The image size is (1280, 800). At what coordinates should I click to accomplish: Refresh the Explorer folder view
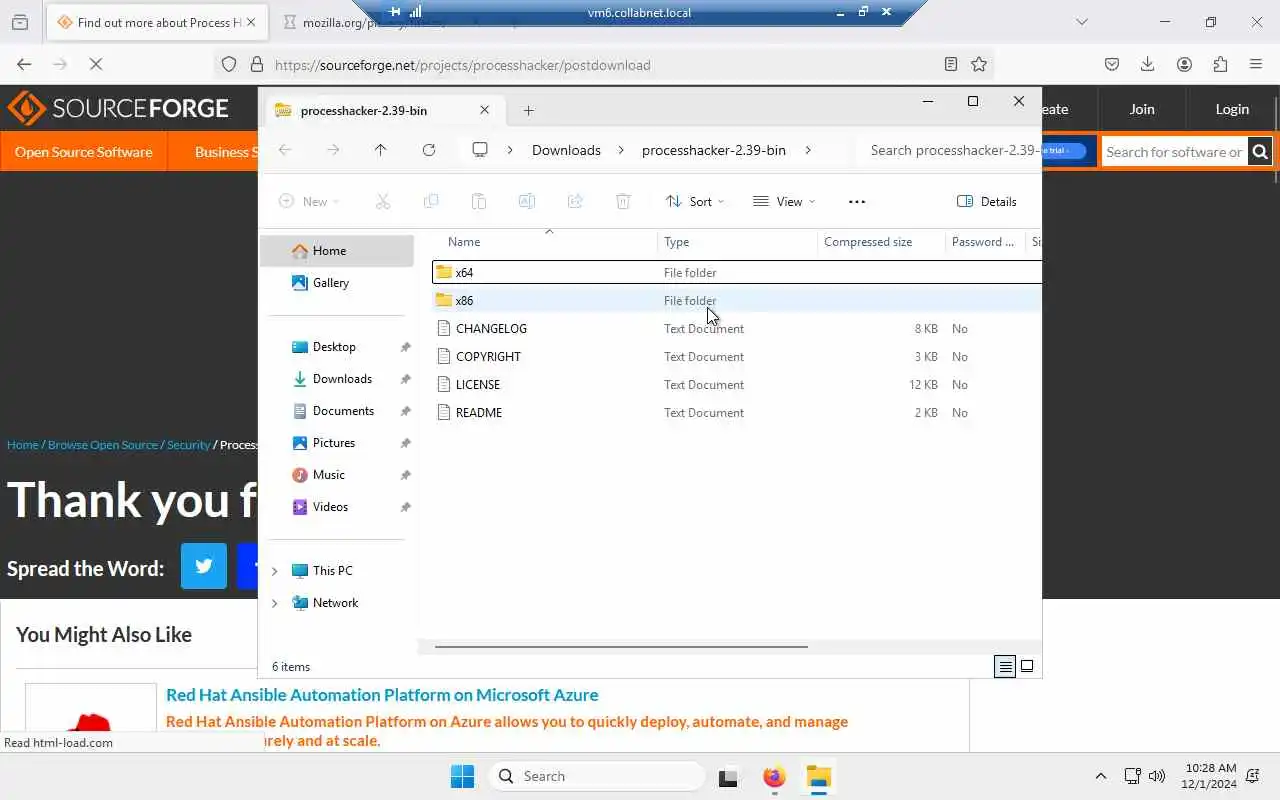click(x=429, y=150)
